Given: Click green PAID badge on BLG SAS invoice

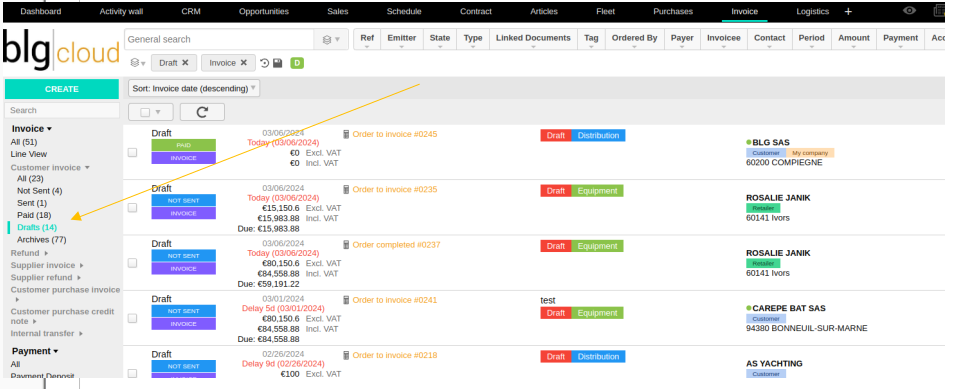Looking at the screenshot, I should [184, 145].
